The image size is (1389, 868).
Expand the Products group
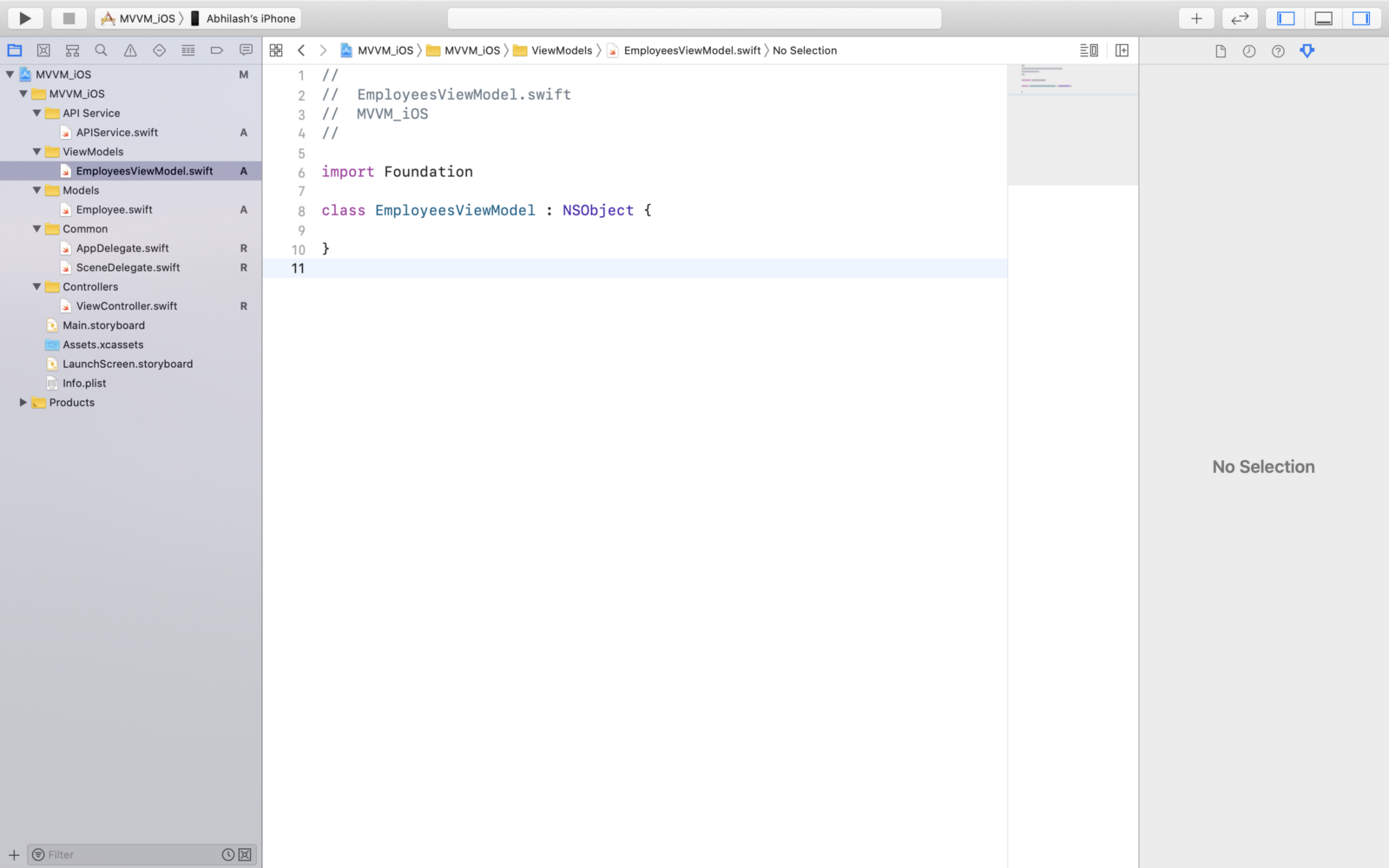[23, 403]
